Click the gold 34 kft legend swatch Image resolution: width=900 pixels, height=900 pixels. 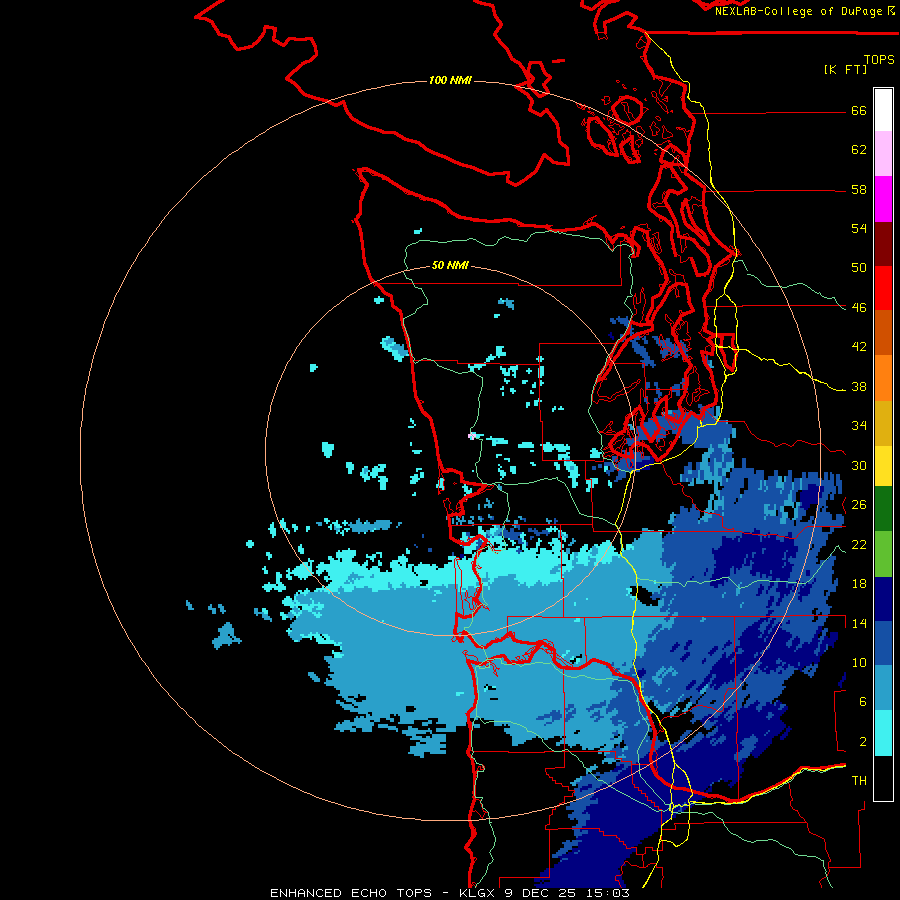(x=883, y=423)
